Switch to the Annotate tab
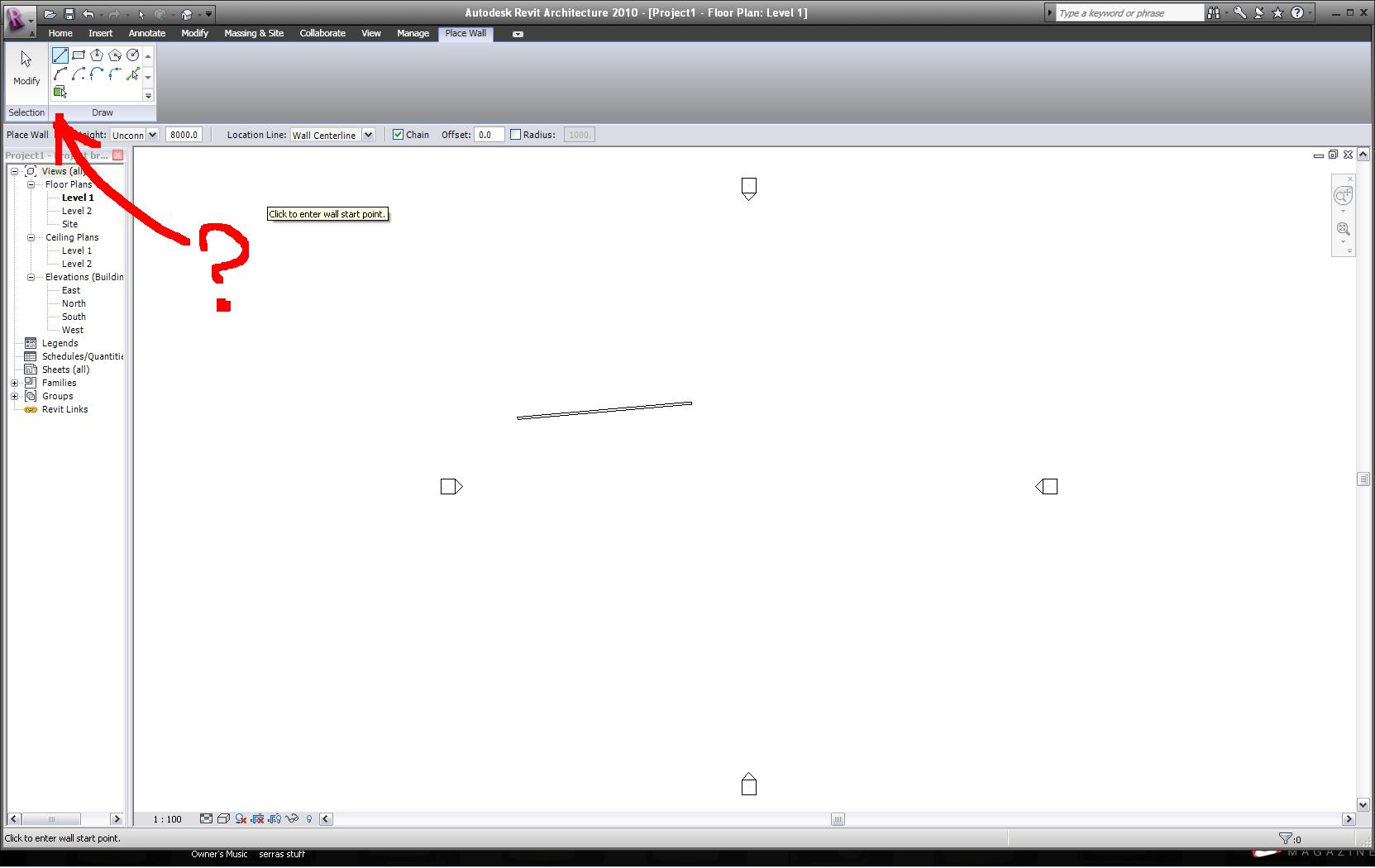This screenshot has height=868, width=1375. coord(147,33)
